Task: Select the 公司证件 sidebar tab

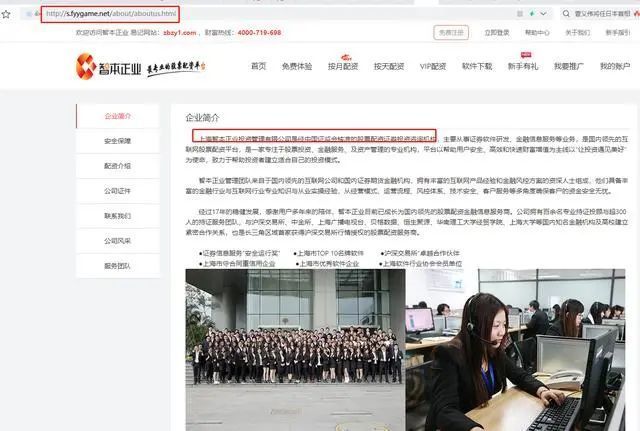Action: [118, 191]
